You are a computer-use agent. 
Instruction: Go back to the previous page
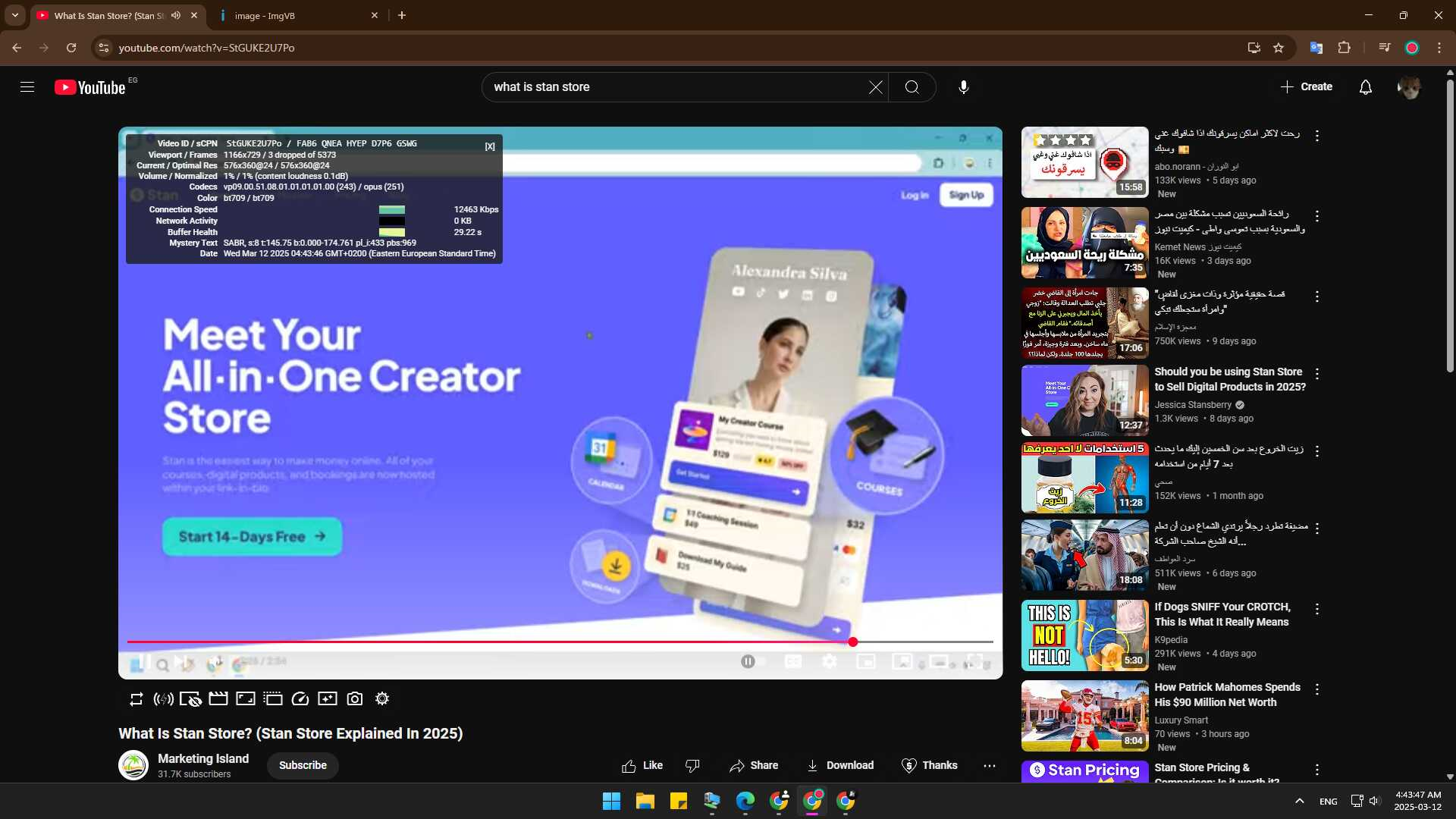[x=17, y=48]
